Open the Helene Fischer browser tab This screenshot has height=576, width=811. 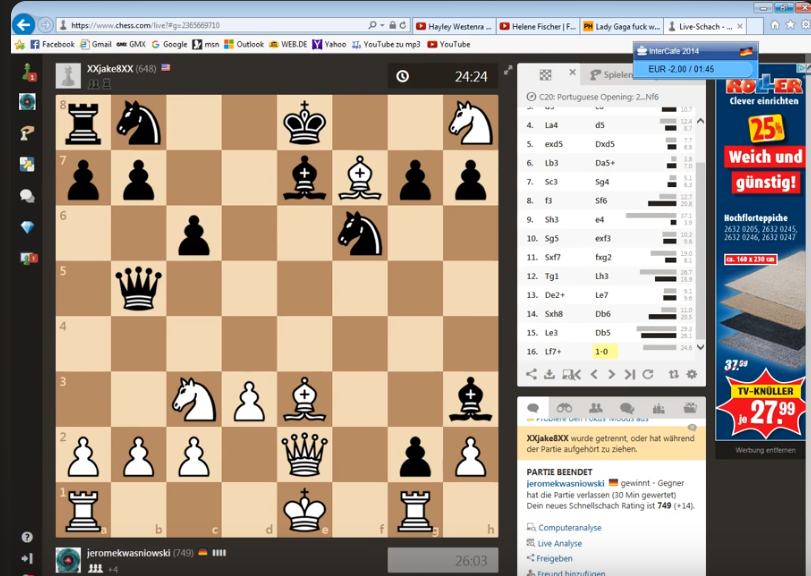tap(538, 26)
